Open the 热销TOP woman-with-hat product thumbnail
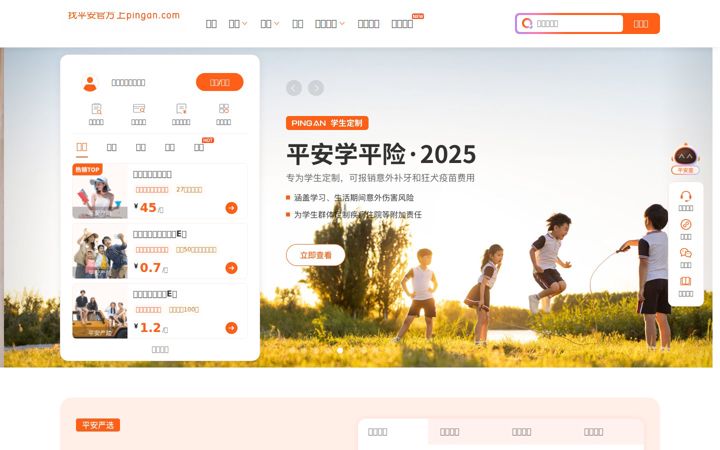 click(100, 191)
